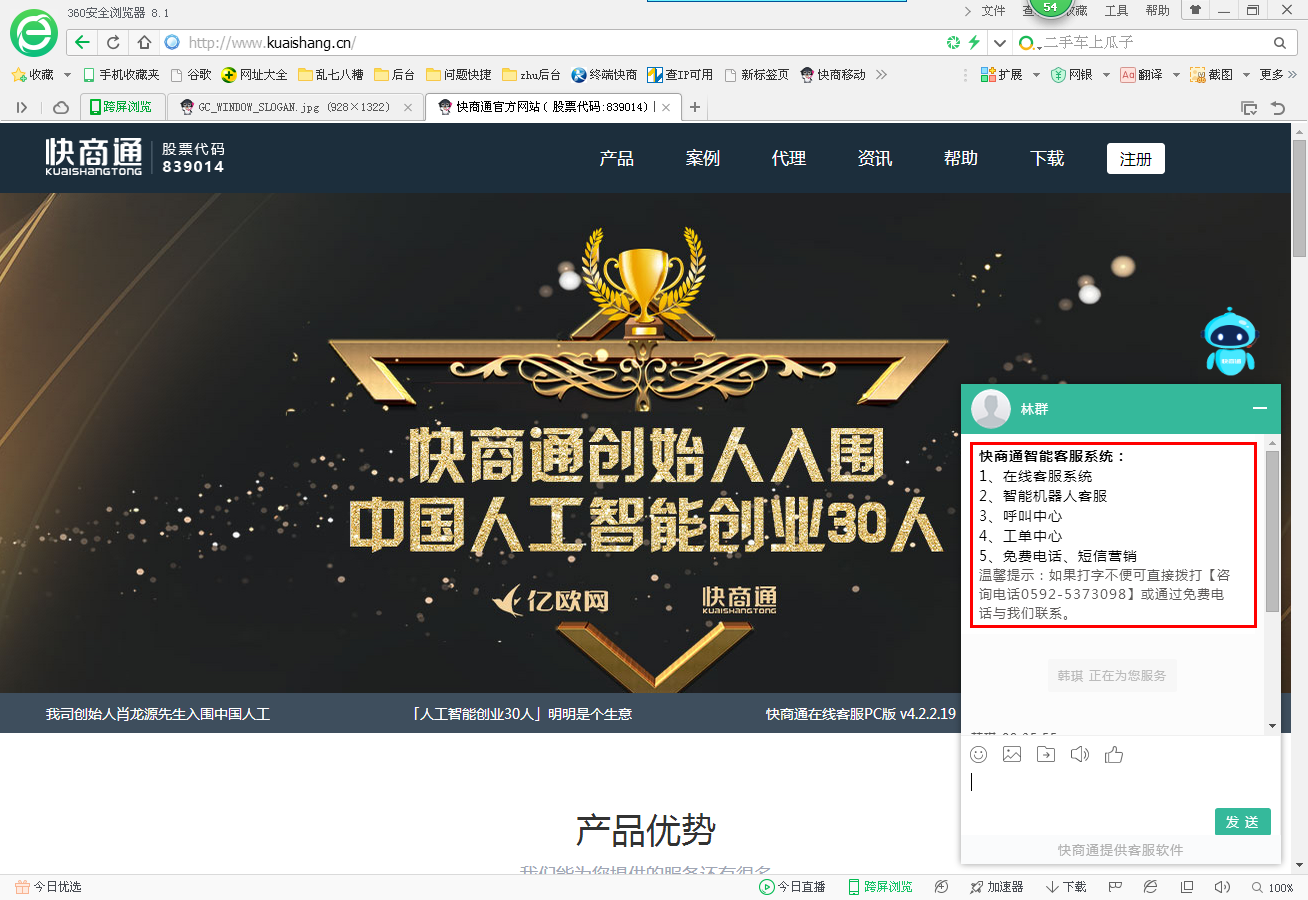The width and height of the screenshot is (1308, 900).
Task: Go back with the browser back arrow
Action: 82,42
